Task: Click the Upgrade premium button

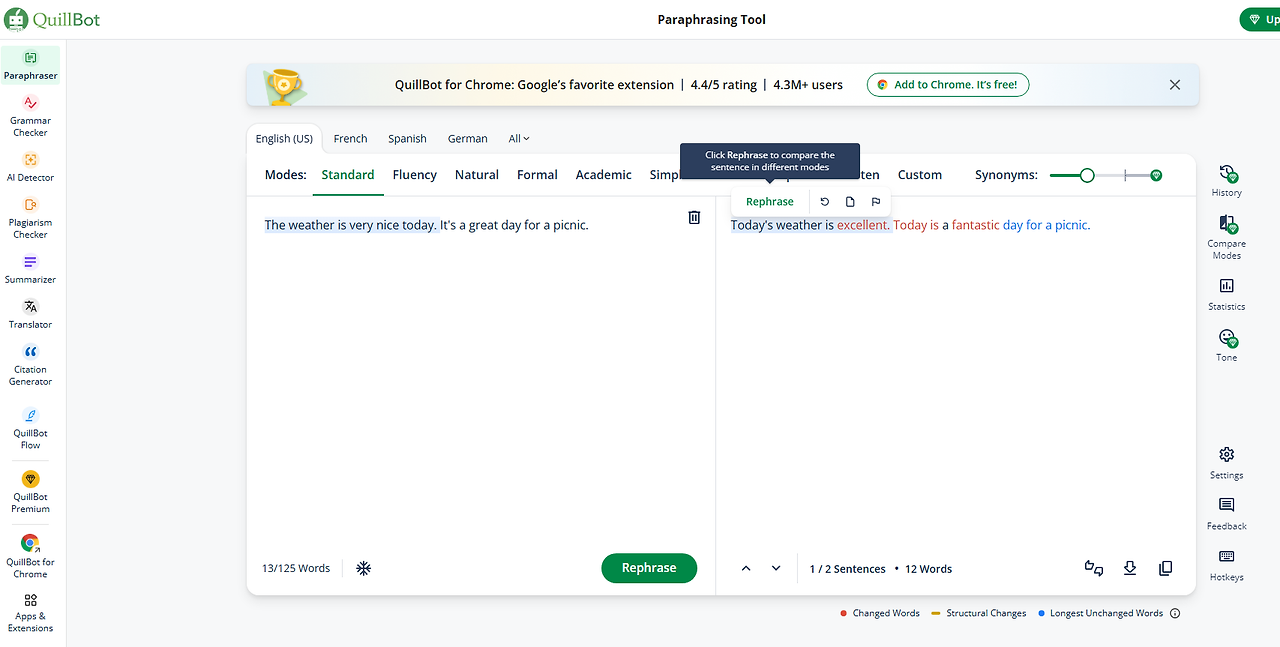Action: tap(1262, 20)
